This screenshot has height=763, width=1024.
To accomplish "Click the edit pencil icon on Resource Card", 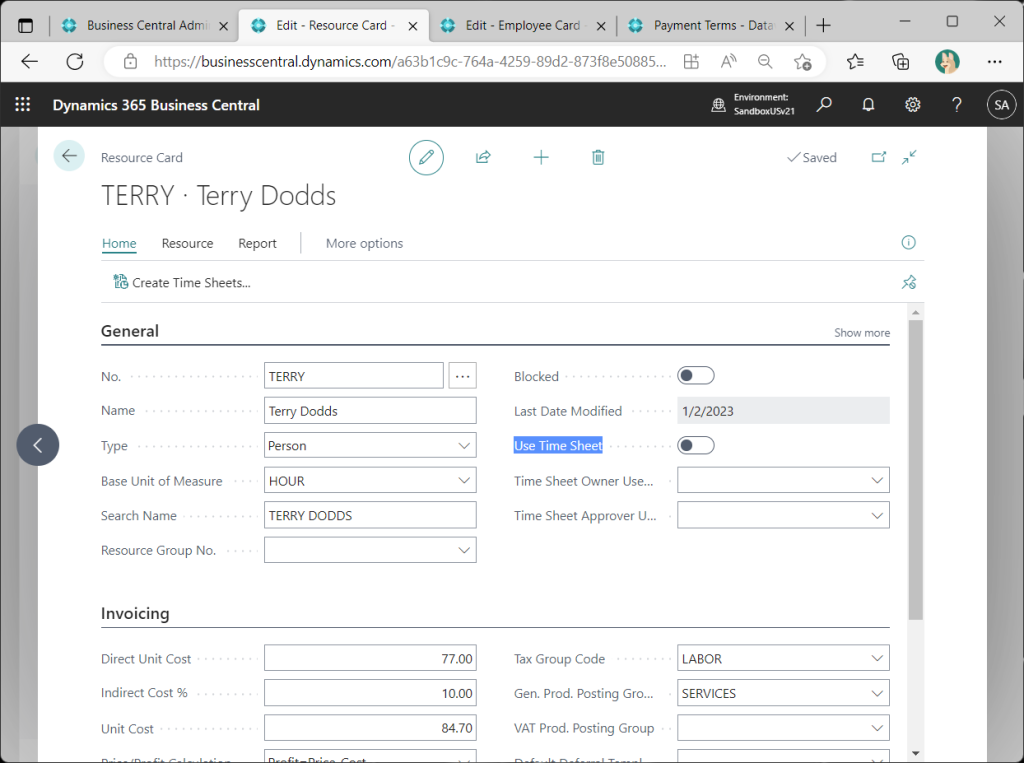I will tap(426, 157).
